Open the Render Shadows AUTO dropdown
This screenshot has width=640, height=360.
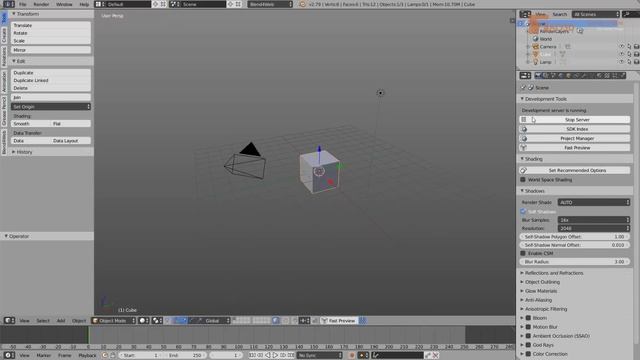[x=594, y=202]
